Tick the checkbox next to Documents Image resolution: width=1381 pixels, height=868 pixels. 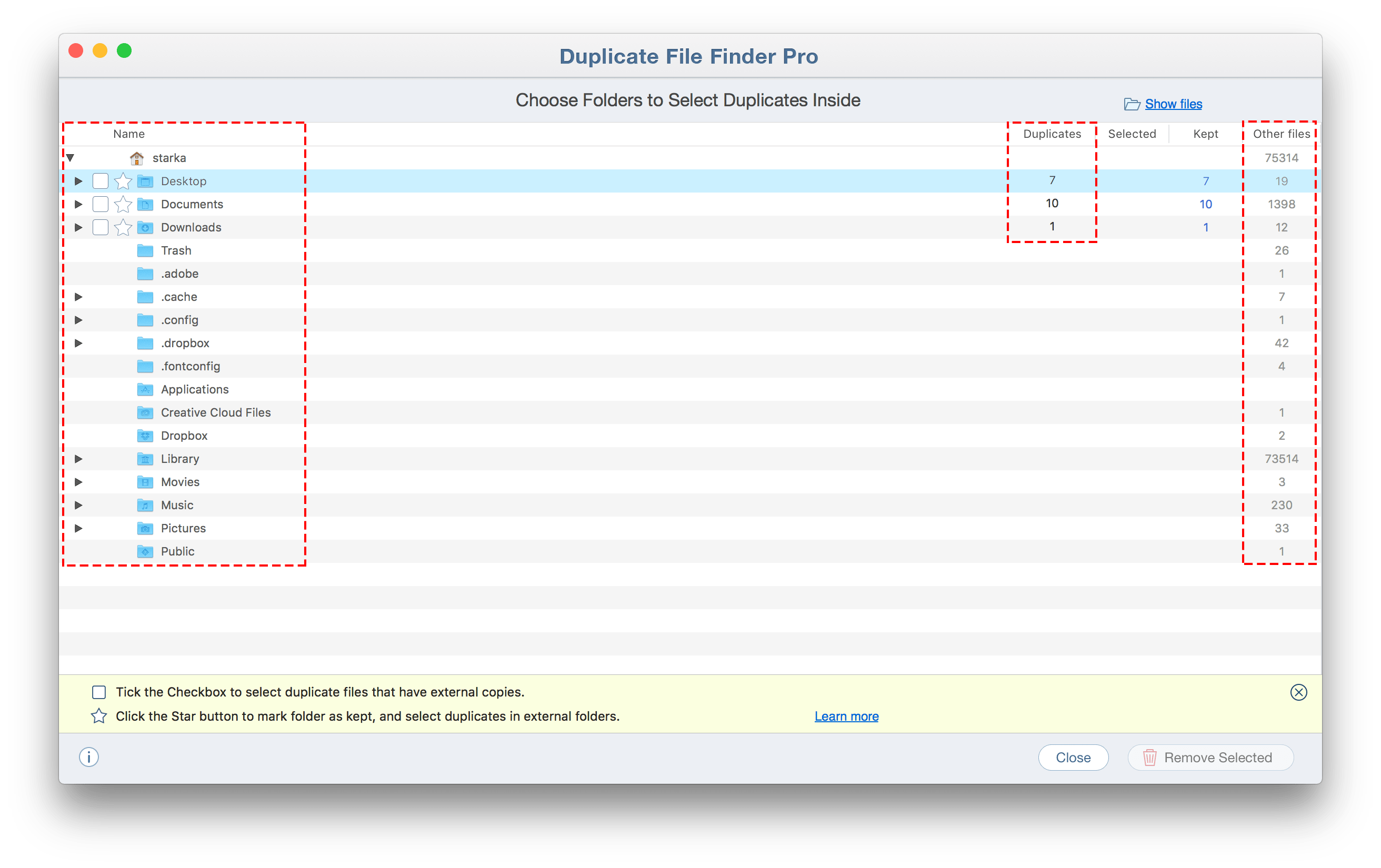(x=100, y=204)
